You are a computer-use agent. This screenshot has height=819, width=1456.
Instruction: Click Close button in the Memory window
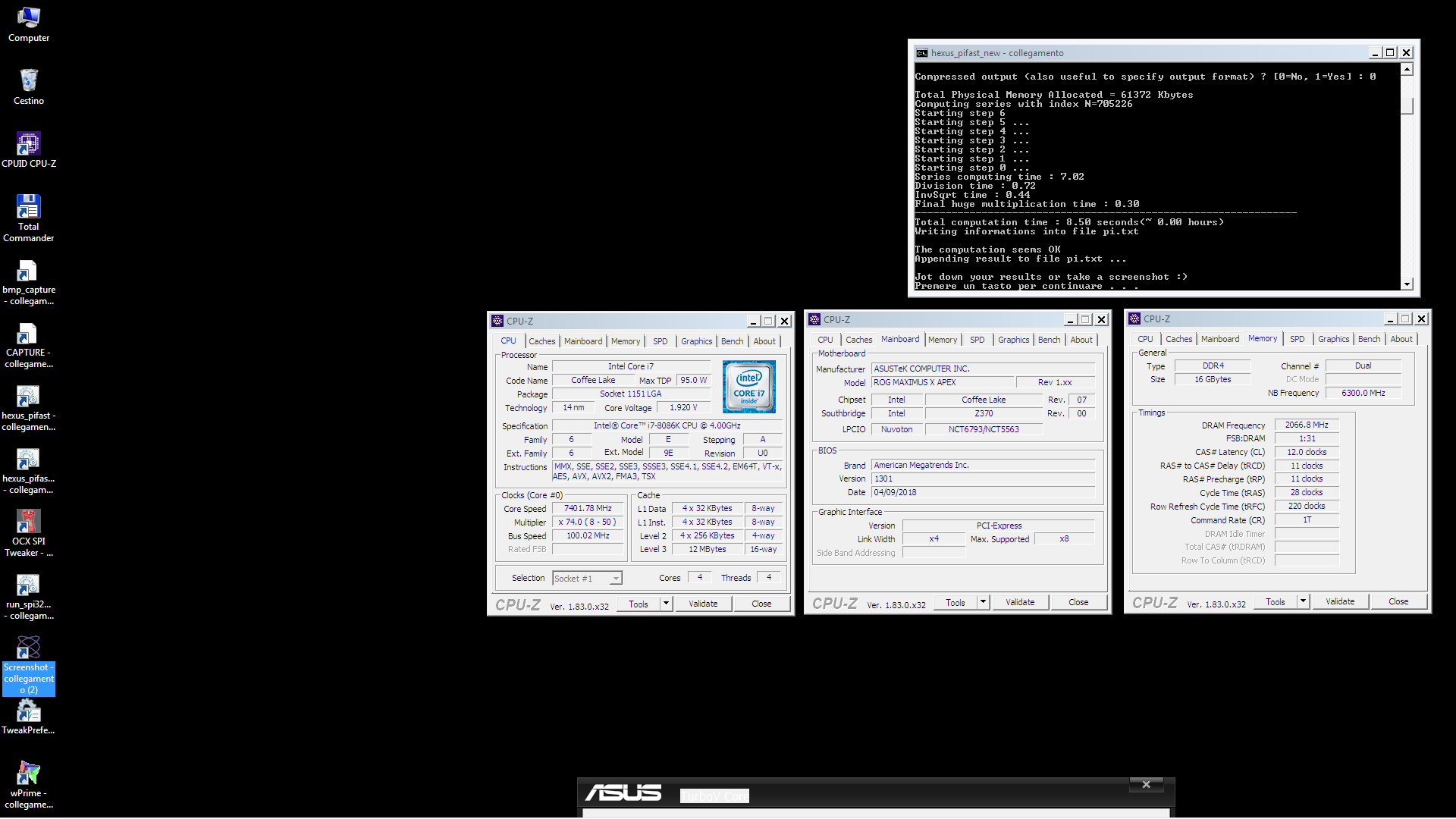click(1398, 601)
